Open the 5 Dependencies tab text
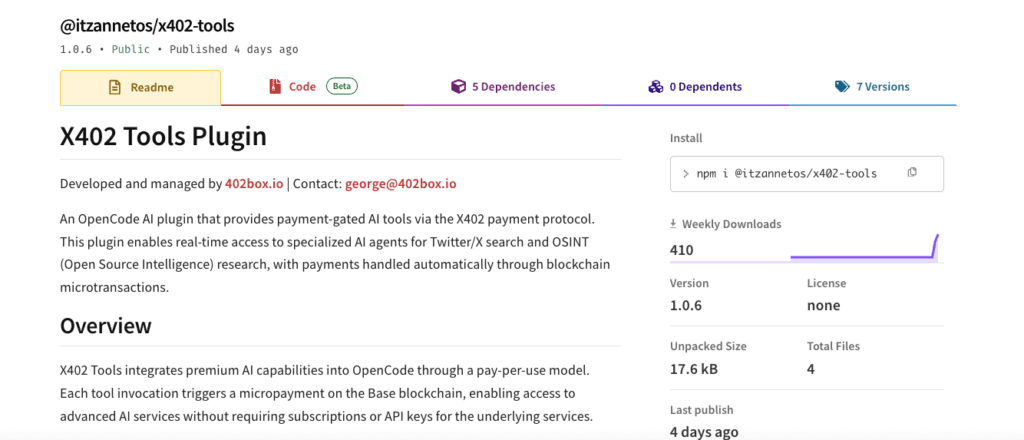The image size is (1024, 440). click(513, 87)
